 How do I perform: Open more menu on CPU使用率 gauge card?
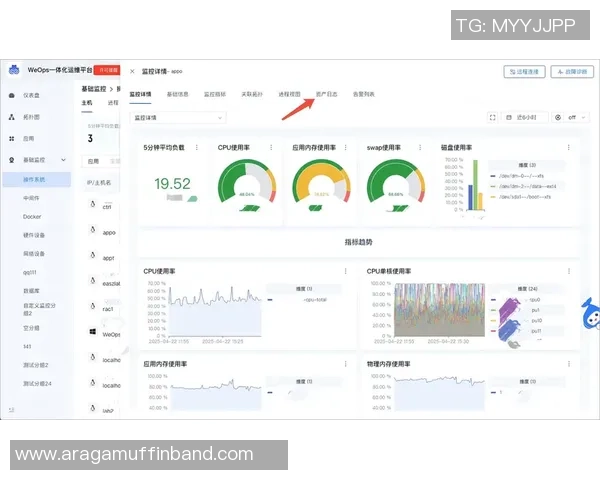(271, 147)
